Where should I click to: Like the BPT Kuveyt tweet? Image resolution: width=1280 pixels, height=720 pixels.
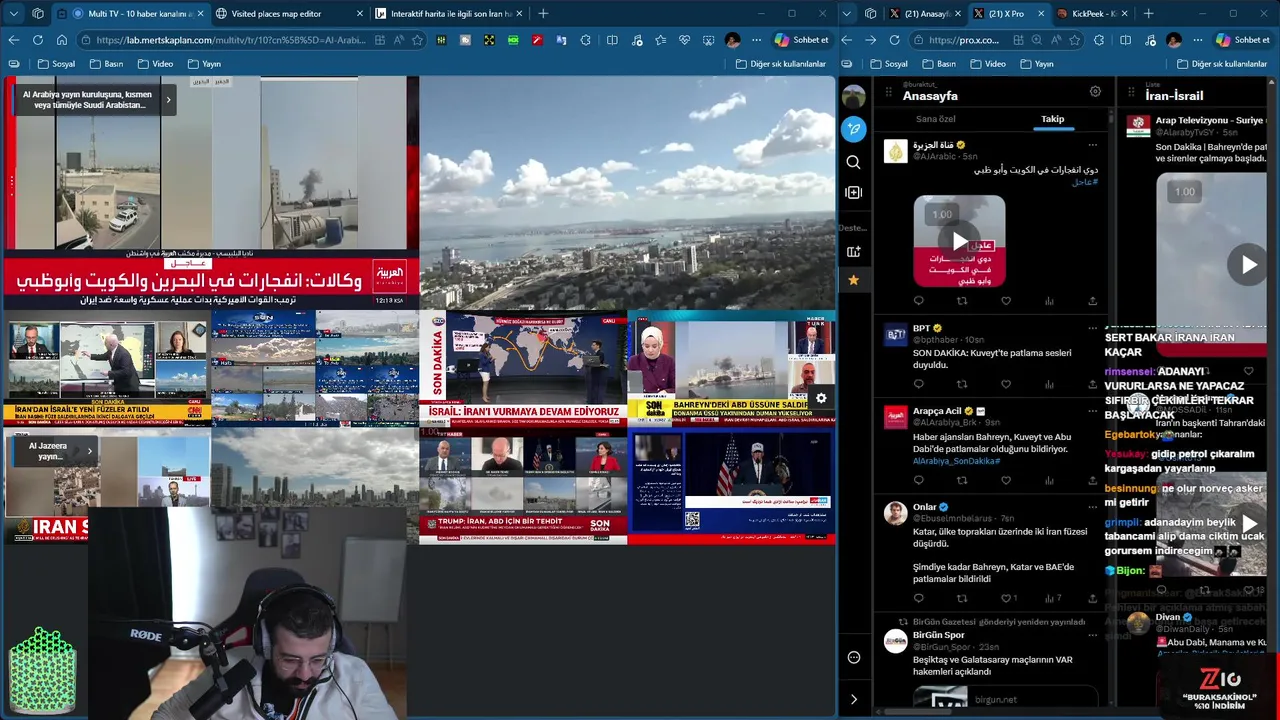1005,384
